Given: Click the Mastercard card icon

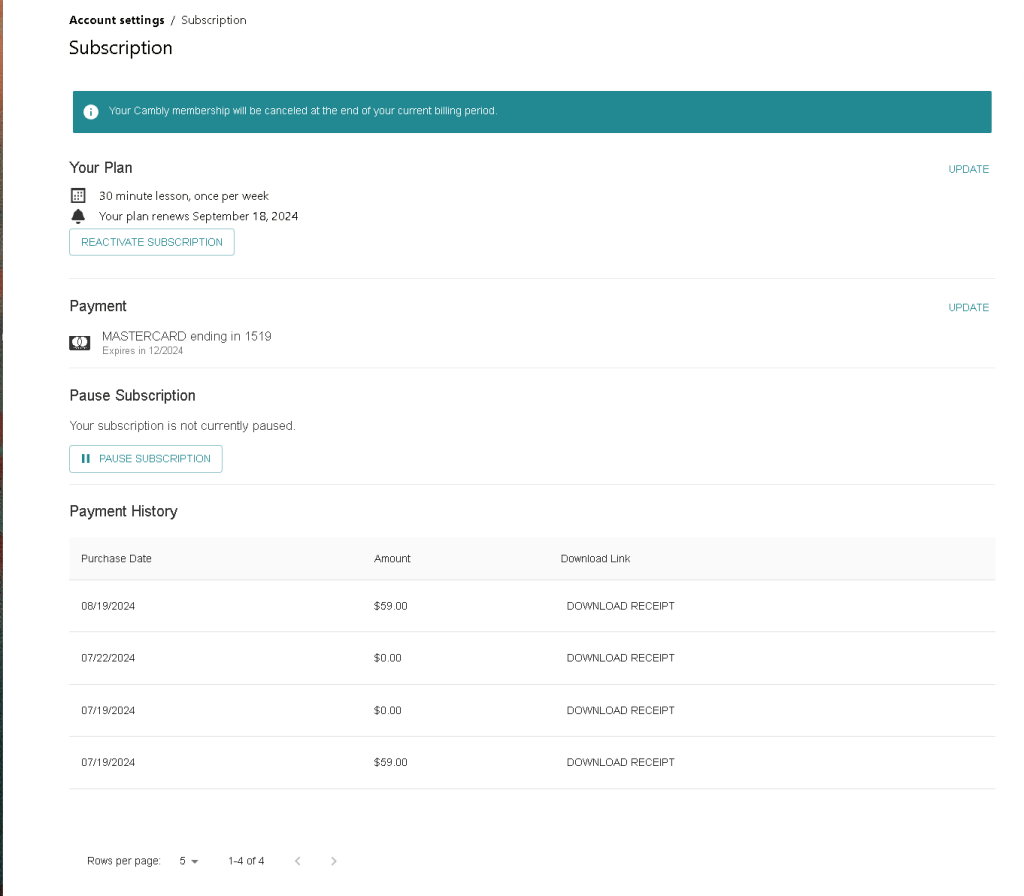Looking at the screenshot, I should coord(80,343).
